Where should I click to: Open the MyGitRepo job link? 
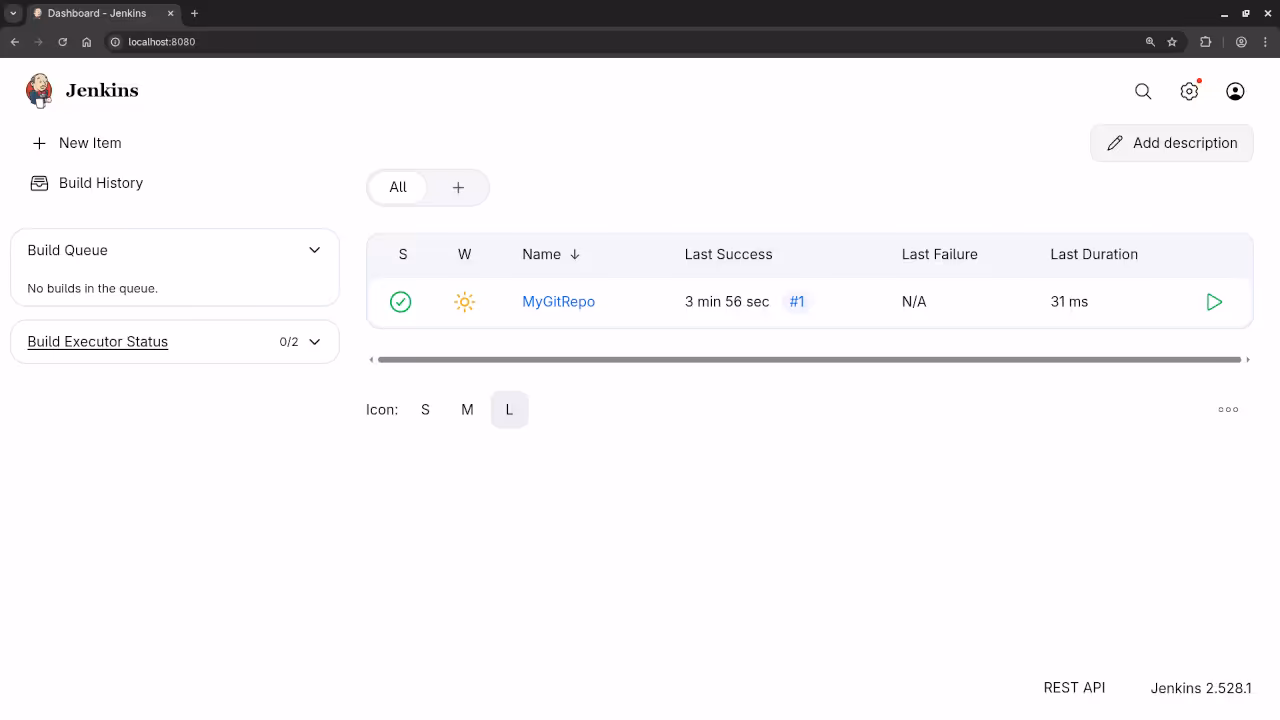tap(558, 302)
